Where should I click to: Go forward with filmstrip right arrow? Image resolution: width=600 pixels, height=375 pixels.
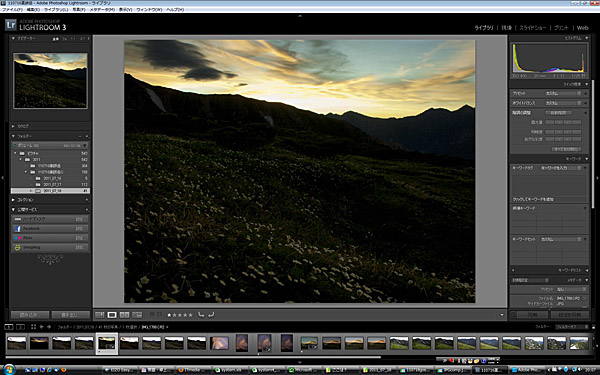(x=49, y=327)
